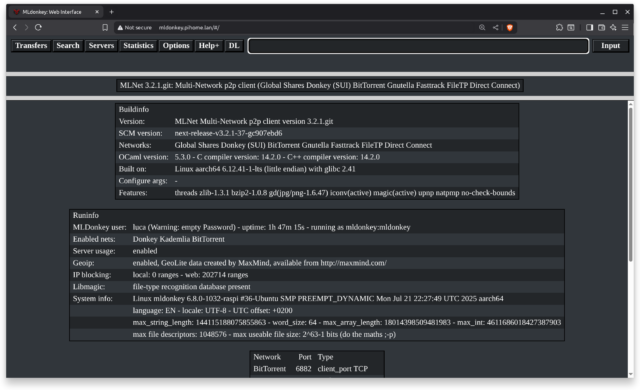Open the Transfers menu
The width and height of the screenshot is (640, 390).
pyautogui.click(x=31, y=46)
